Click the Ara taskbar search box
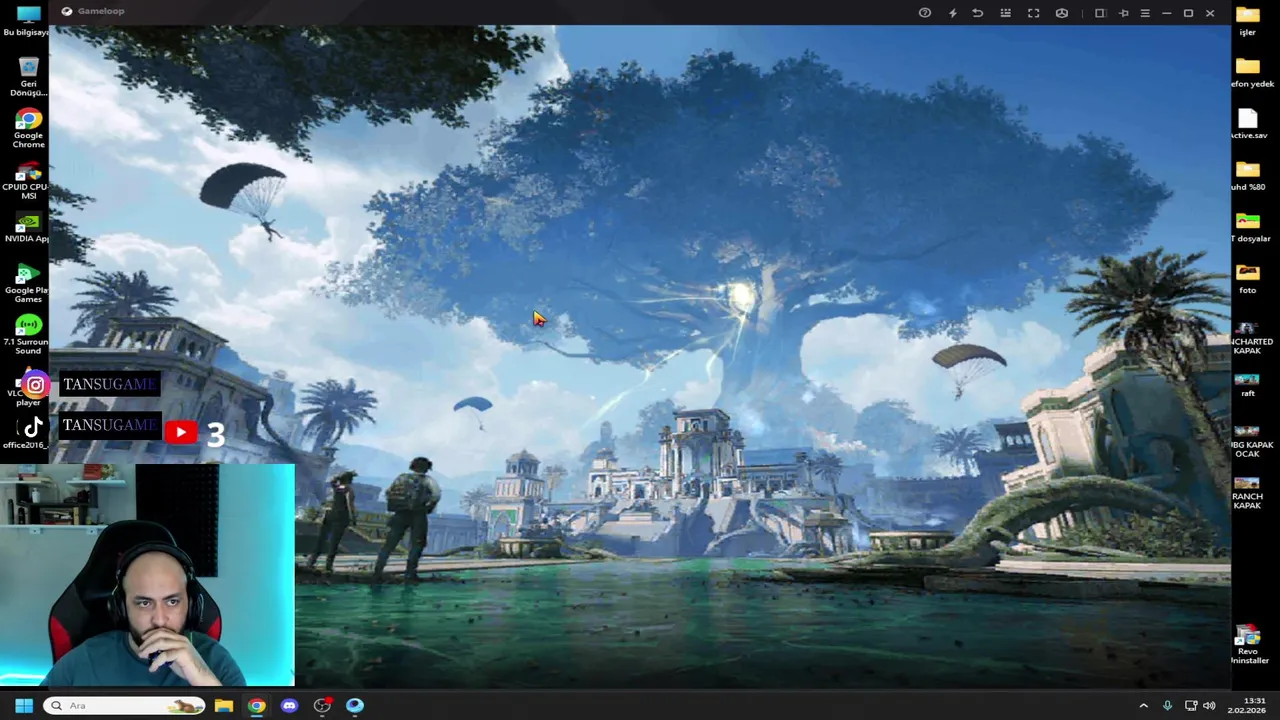Image resolution: width=1280 pixels, height=720 pixels. (x=124, y=705)
